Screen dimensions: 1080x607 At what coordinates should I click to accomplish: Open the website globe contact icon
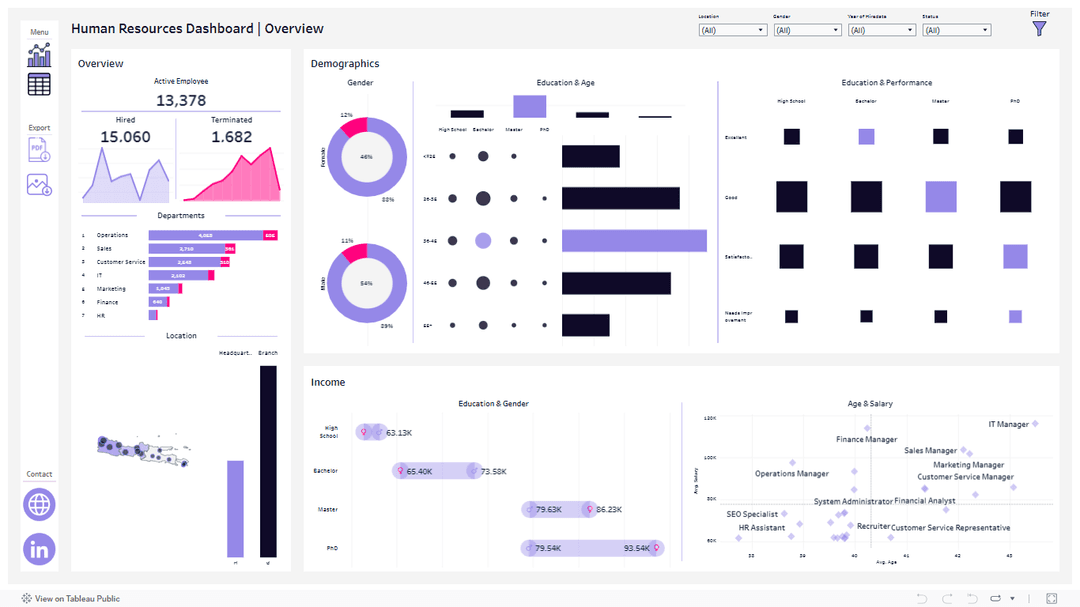(x=39, y=505)
